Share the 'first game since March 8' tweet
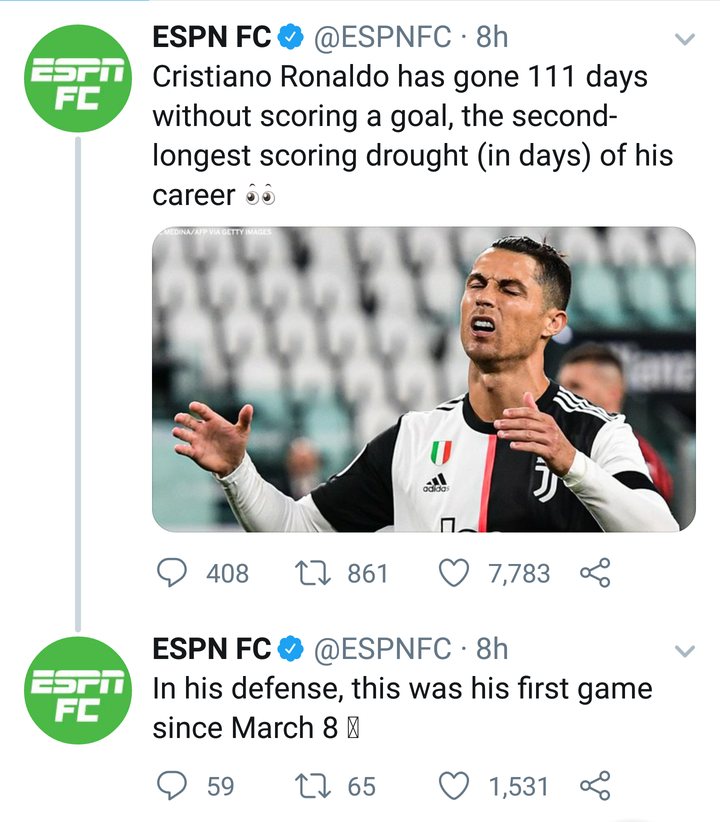 [x=594, y=786]
